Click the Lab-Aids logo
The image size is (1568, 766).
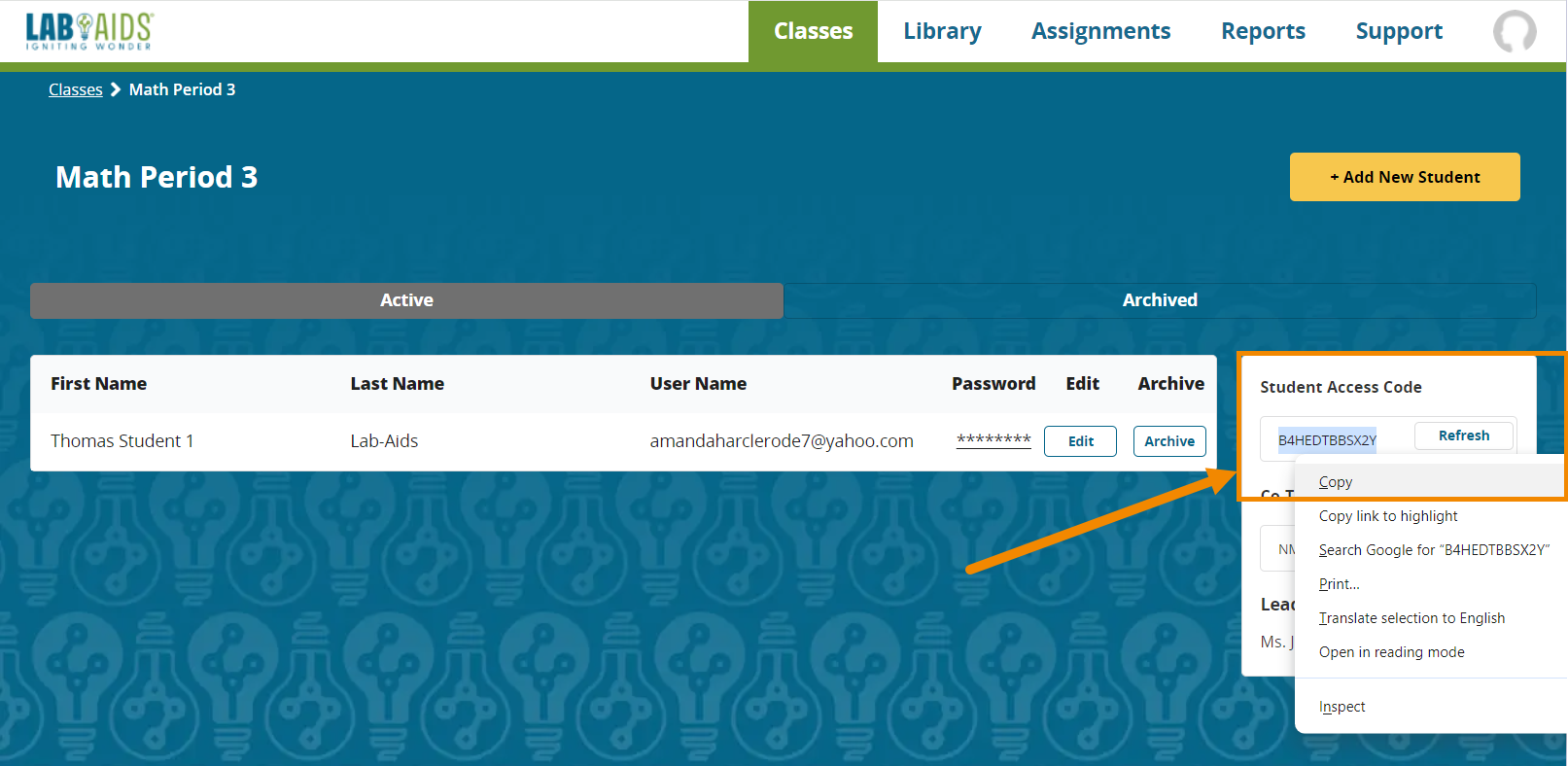89,31
